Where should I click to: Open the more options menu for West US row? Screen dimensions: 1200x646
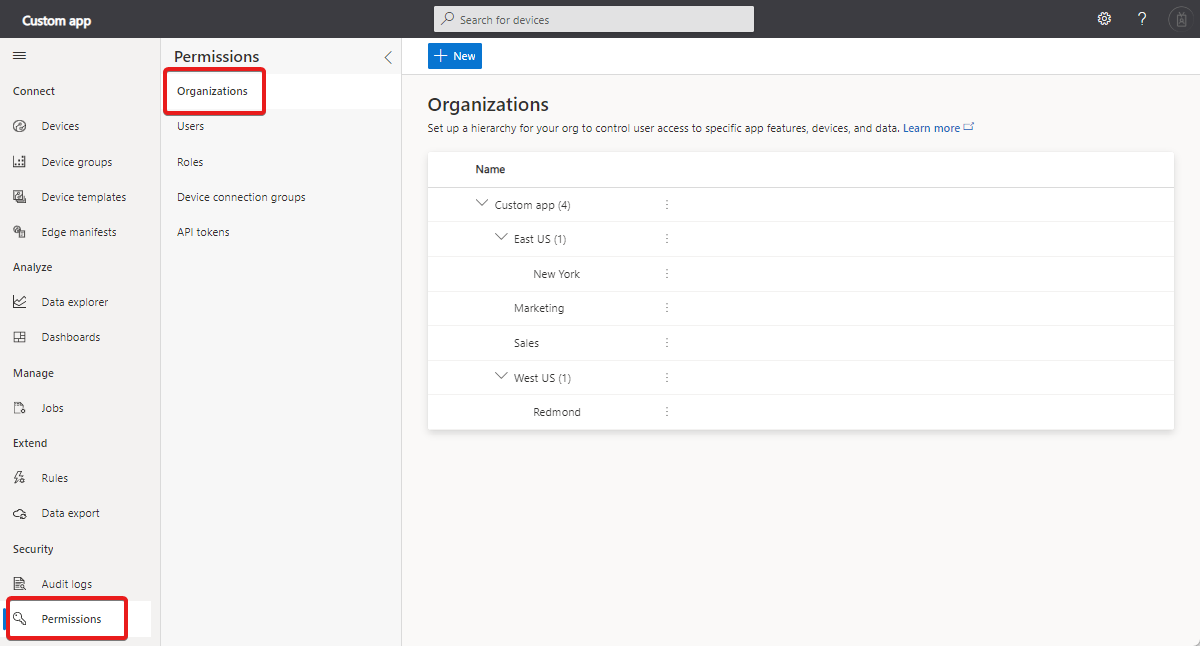(667, 378)
